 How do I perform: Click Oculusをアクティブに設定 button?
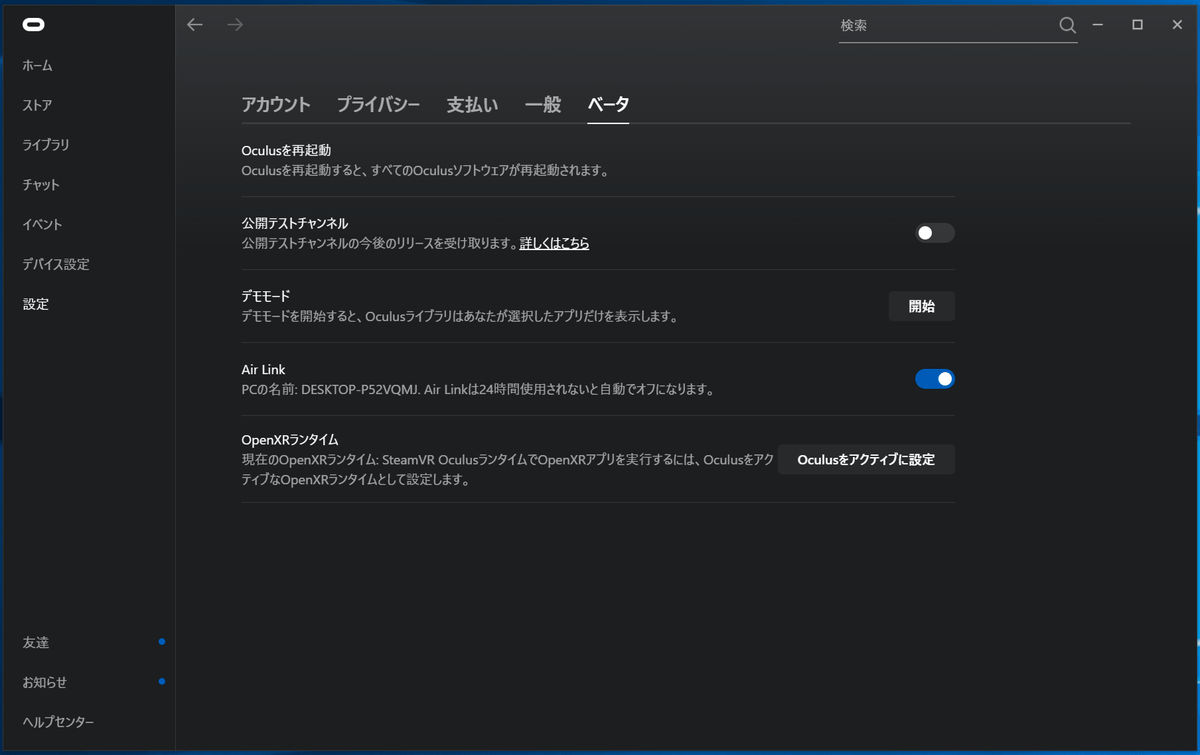pos(866,459)
